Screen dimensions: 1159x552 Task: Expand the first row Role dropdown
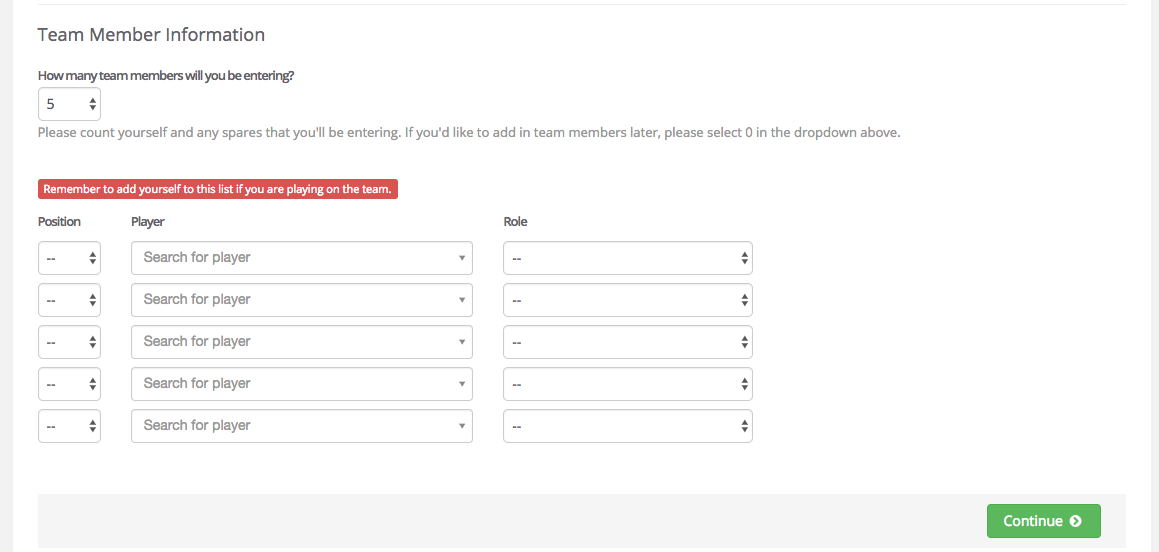click(x=628, y=258)
